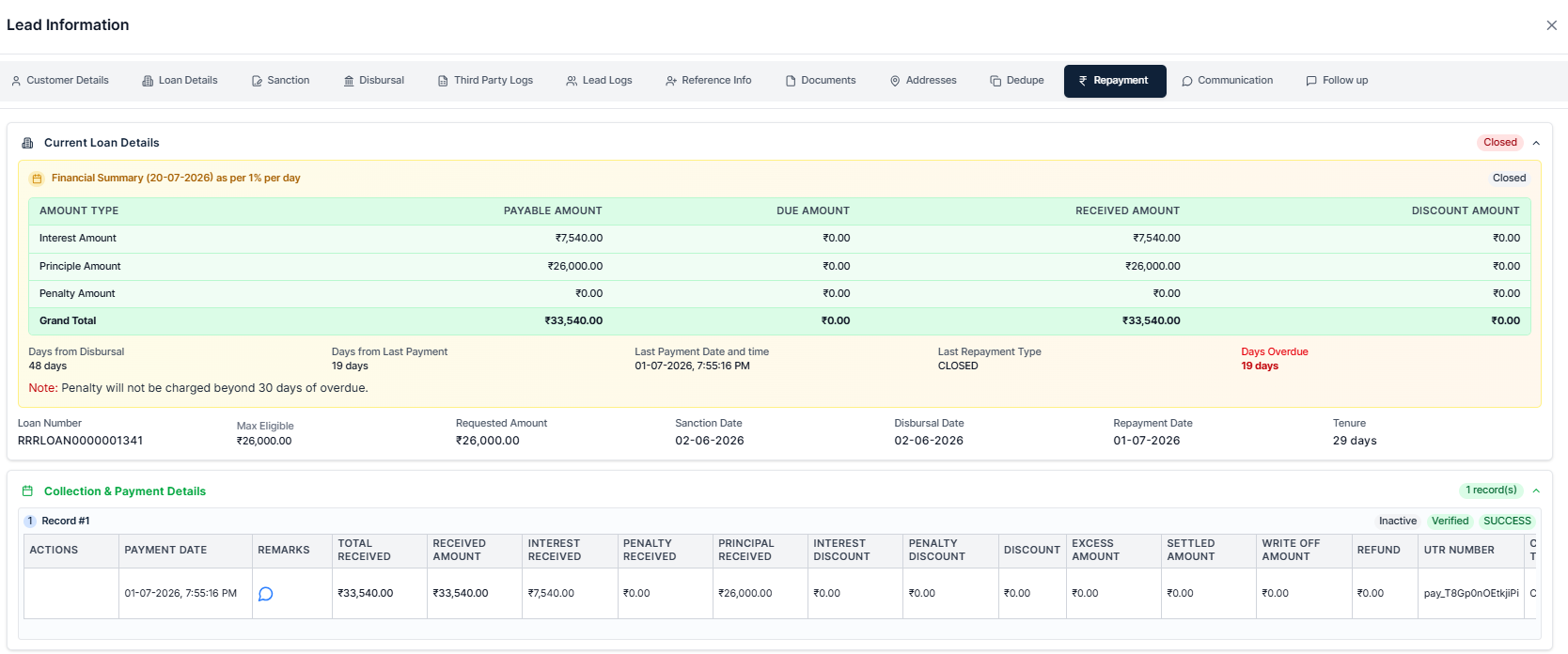Go to the Disbursal tab
1568x654 pixels.
(x=373, y=81)
